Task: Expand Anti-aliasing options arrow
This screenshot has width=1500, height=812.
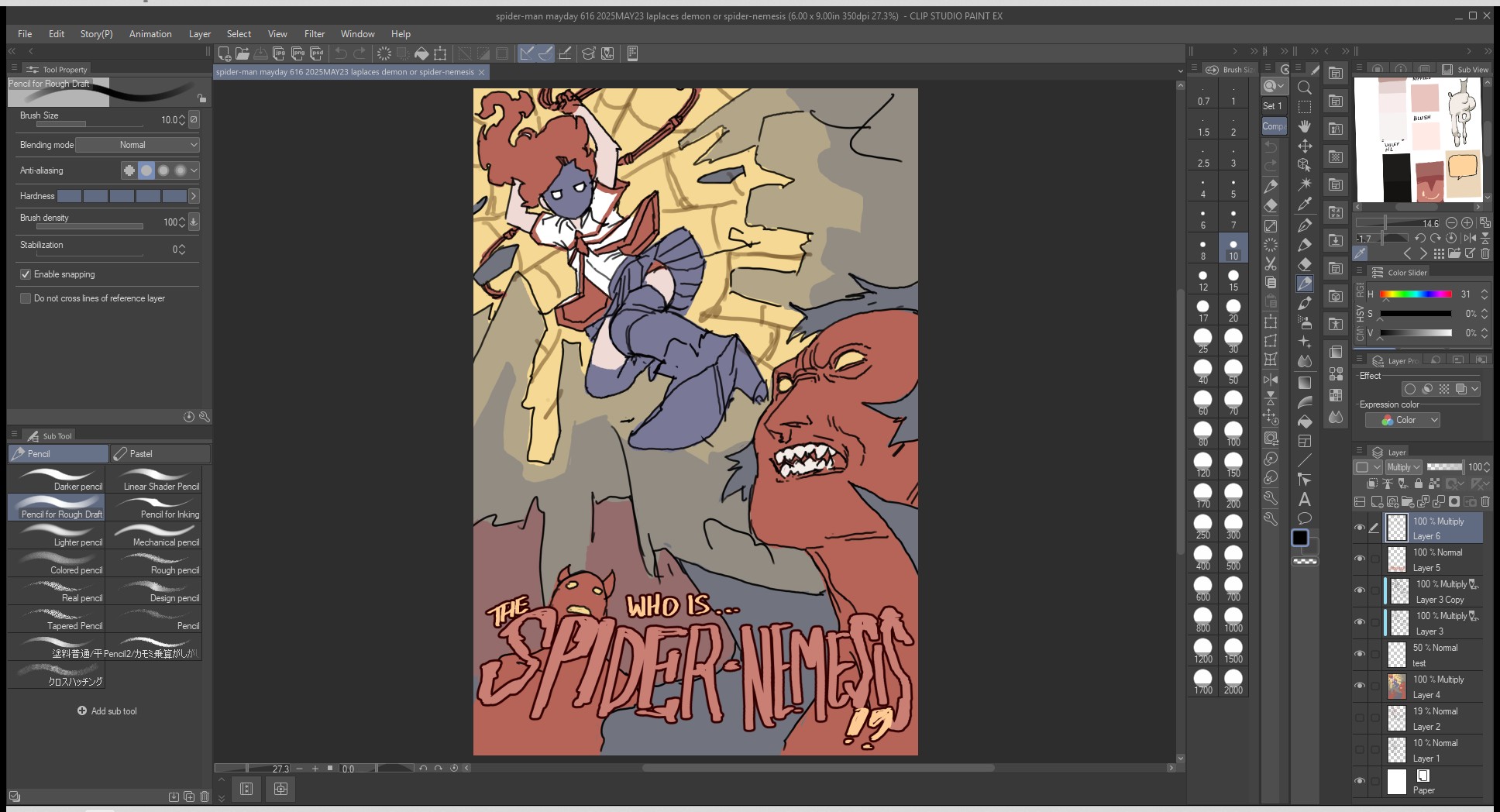Action: click(194, 170)
